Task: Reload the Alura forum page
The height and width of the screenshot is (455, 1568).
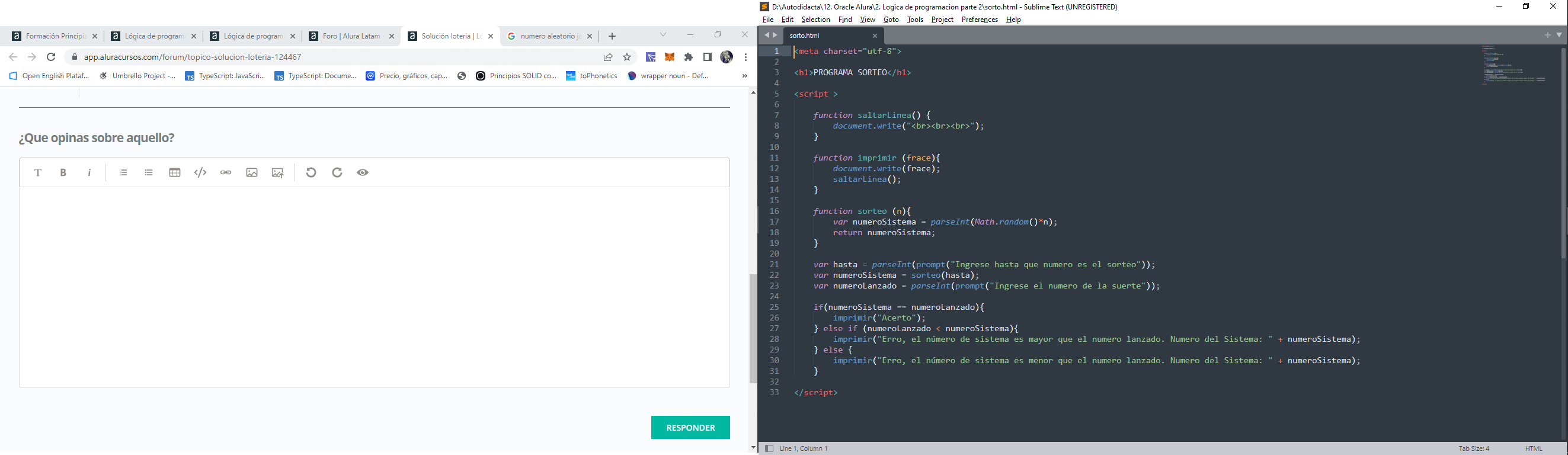Action: pyautogui.click(x=52, y=57)
